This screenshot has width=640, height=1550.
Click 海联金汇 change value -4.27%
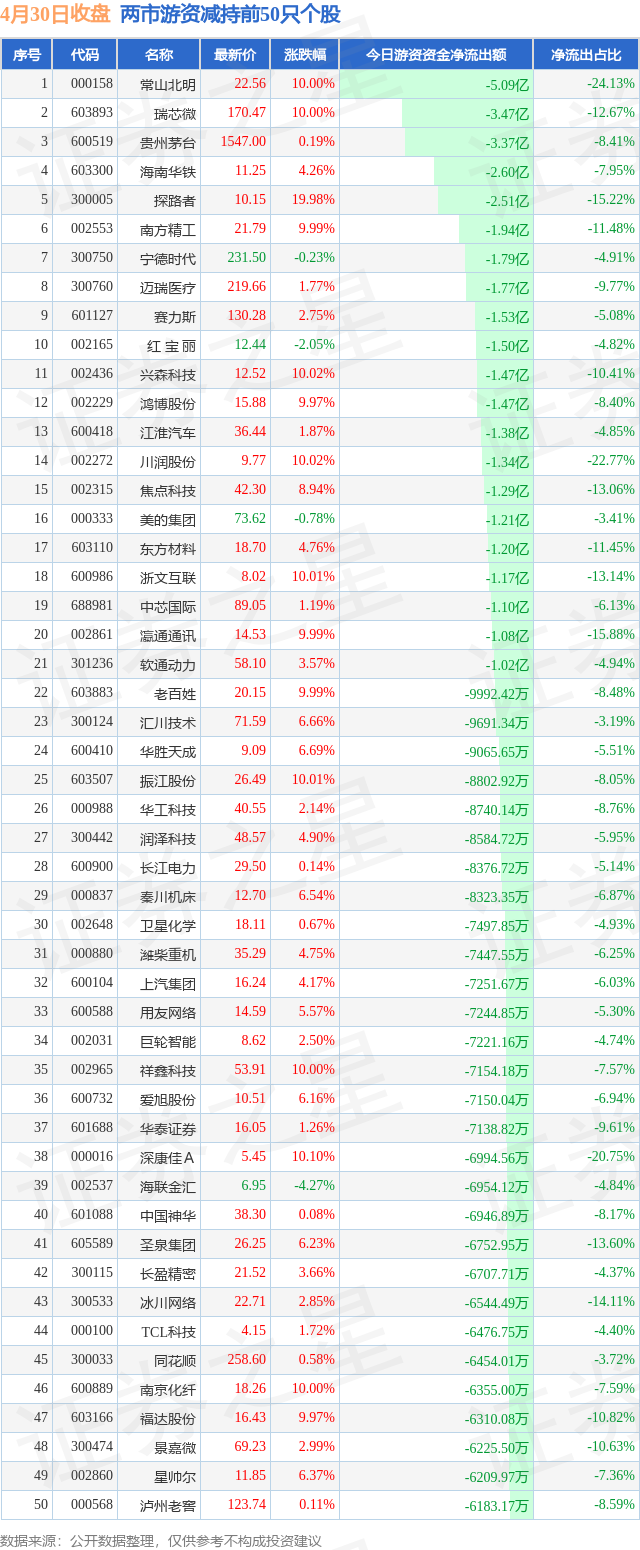click(316, 1185)
